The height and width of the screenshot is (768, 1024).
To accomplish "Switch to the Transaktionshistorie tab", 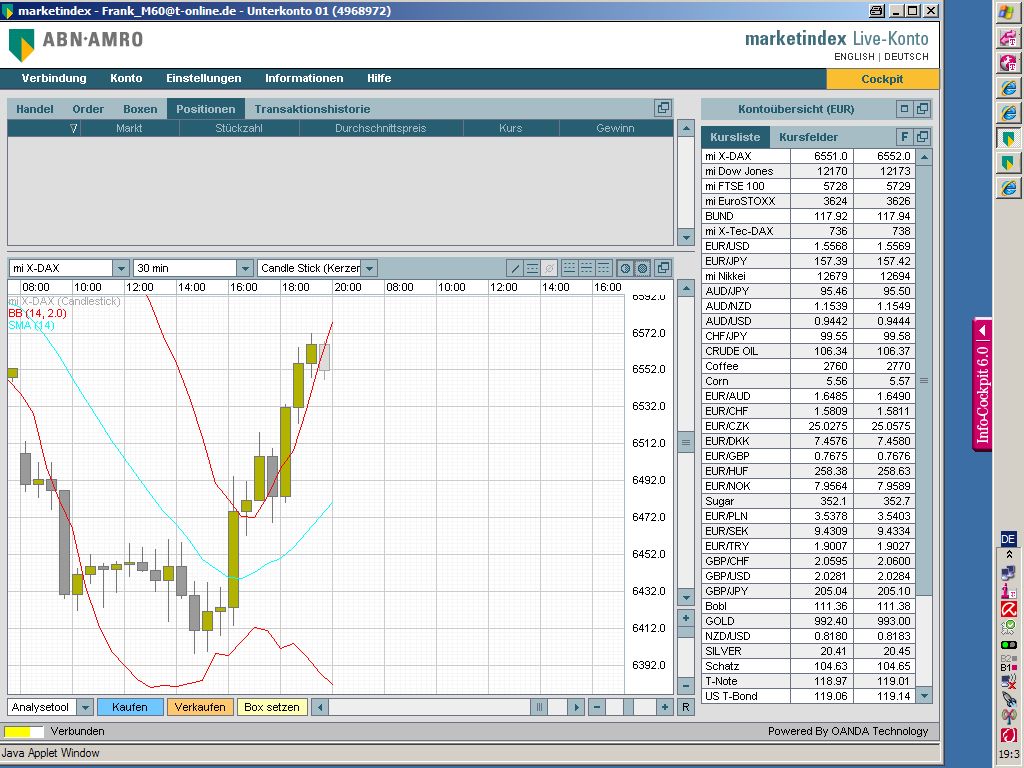I will pyautogui.click(x=312, y=109).
